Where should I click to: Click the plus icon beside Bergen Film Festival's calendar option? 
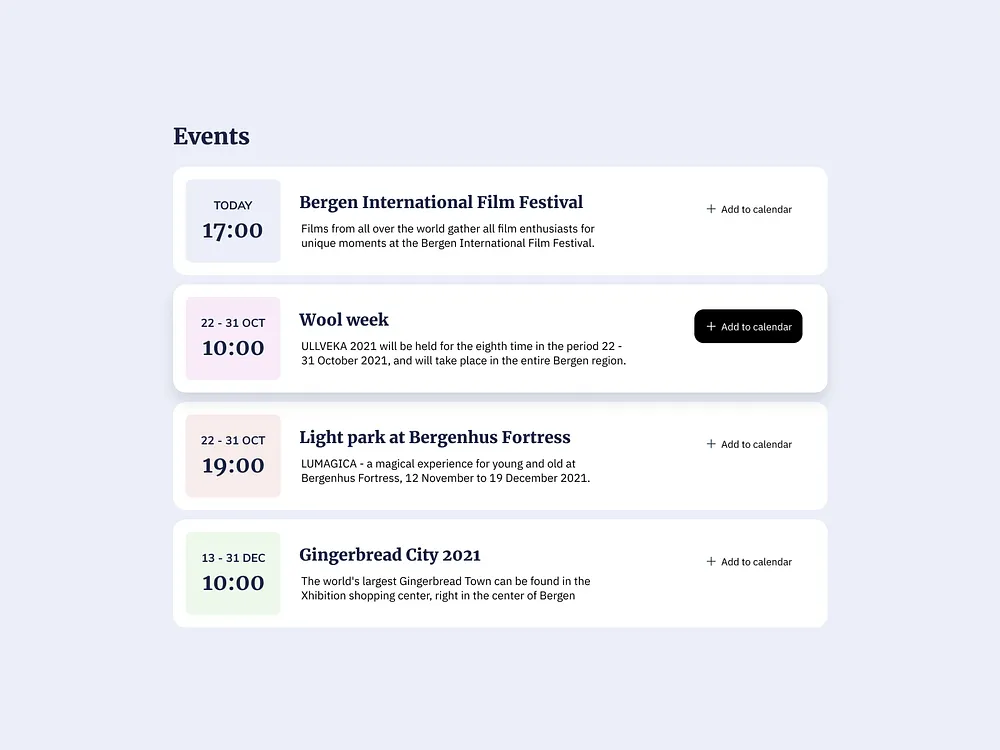click(712, 209)
